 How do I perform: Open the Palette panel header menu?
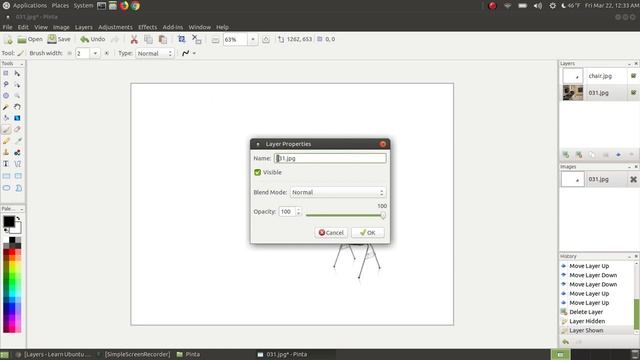click(22, 209)
